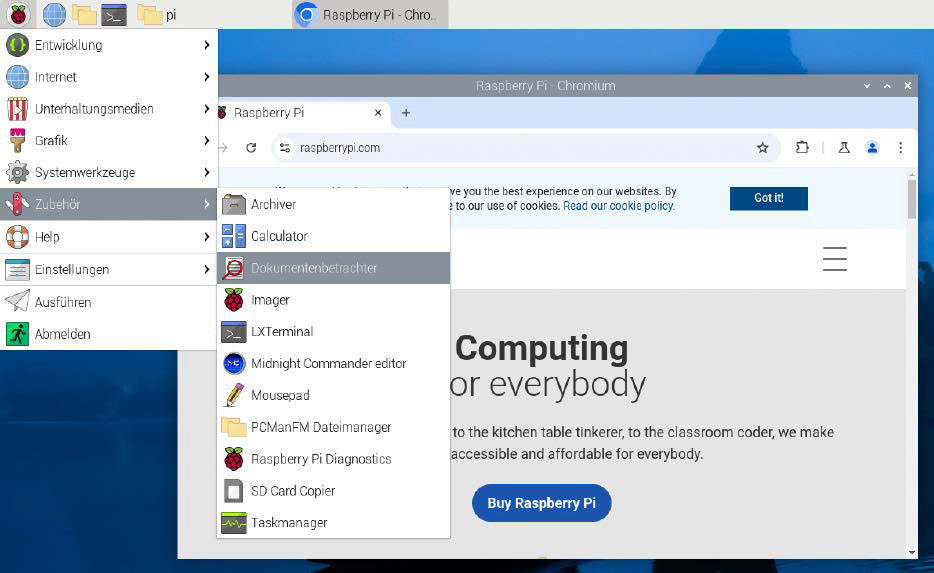Click the Taskmanager graph icon

[234, 523]
